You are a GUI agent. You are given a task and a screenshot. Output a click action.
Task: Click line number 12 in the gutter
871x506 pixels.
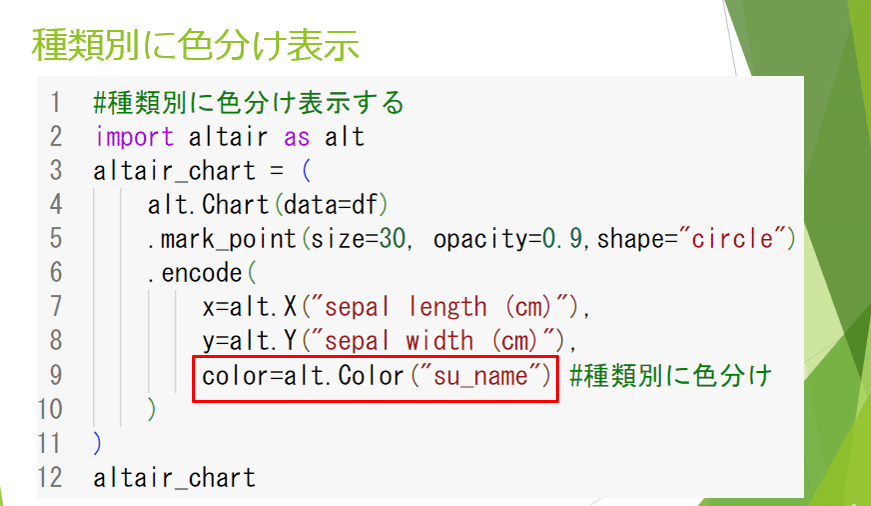(49, 478)
